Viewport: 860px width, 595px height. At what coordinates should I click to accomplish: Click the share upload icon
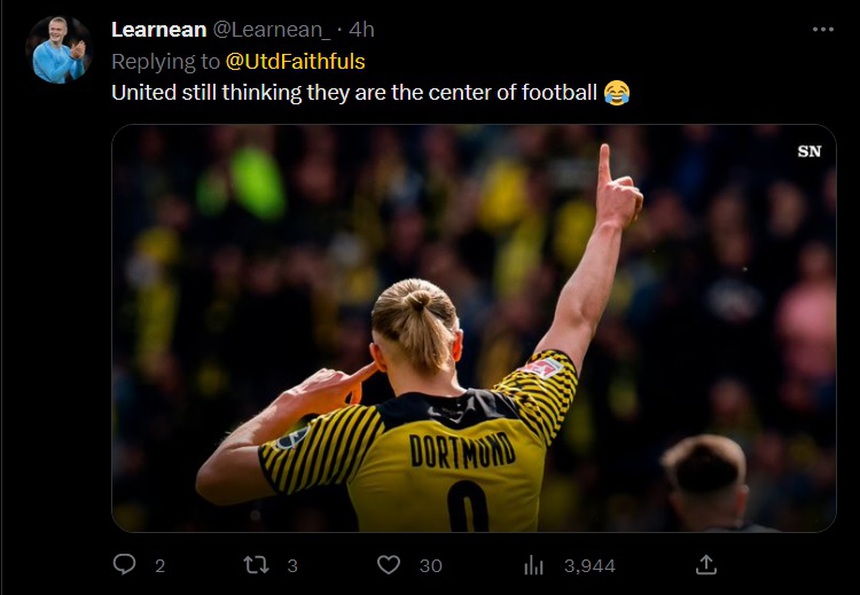click(x=706, y=564)
